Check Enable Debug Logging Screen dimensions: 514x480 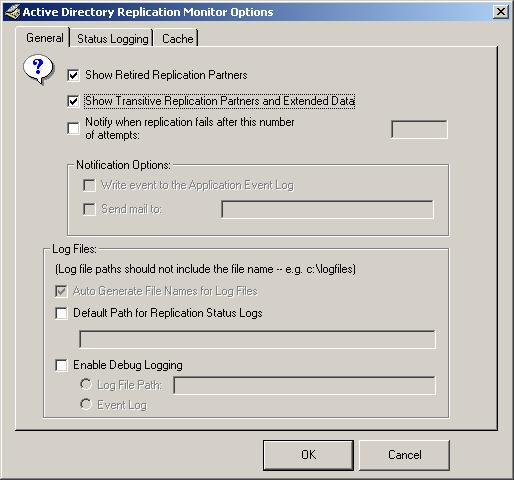(x=61, y=365)
